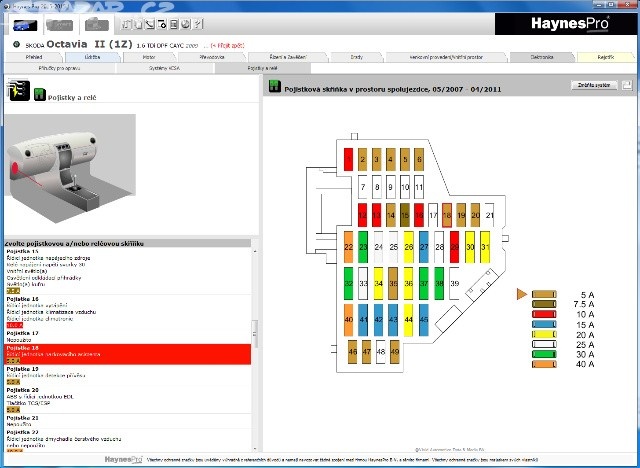
Task: Click the round globe-like toolbar icon
Action: click(186, 24)
